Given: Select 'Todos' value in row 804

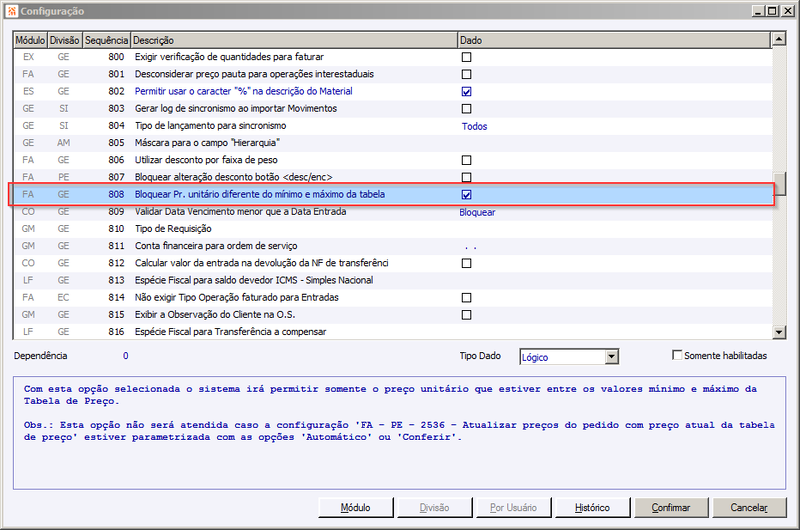Looking at the screenshot, I should point(474,127).
